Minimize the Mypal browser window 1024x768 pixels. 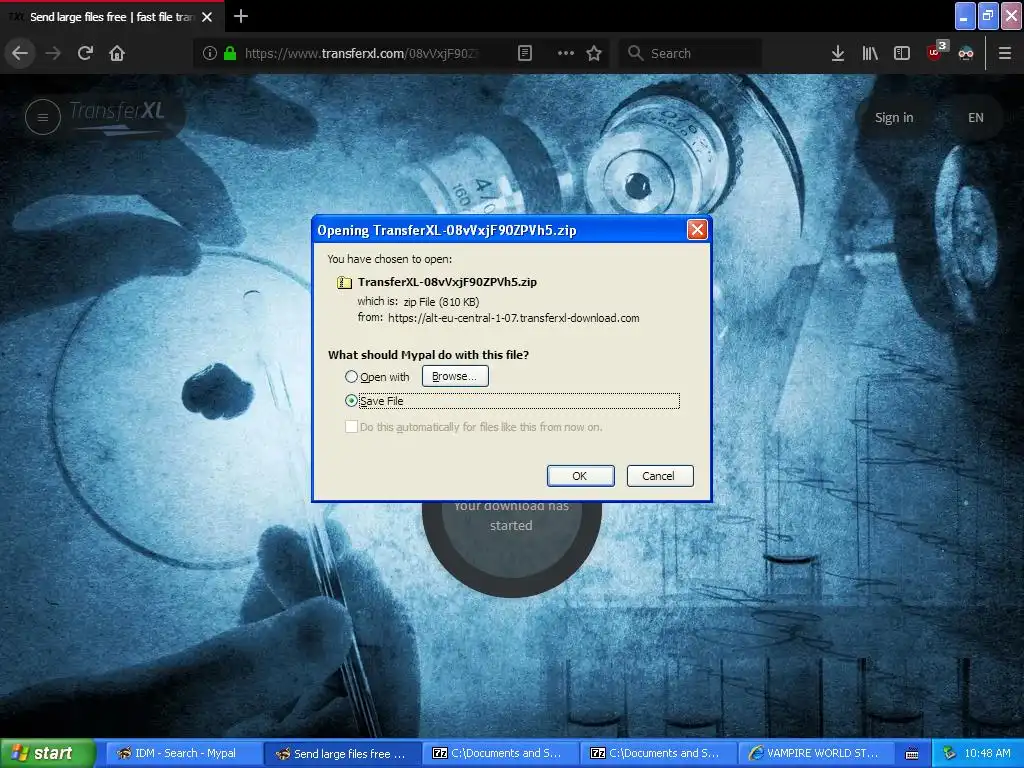click(x=965, y=16)
